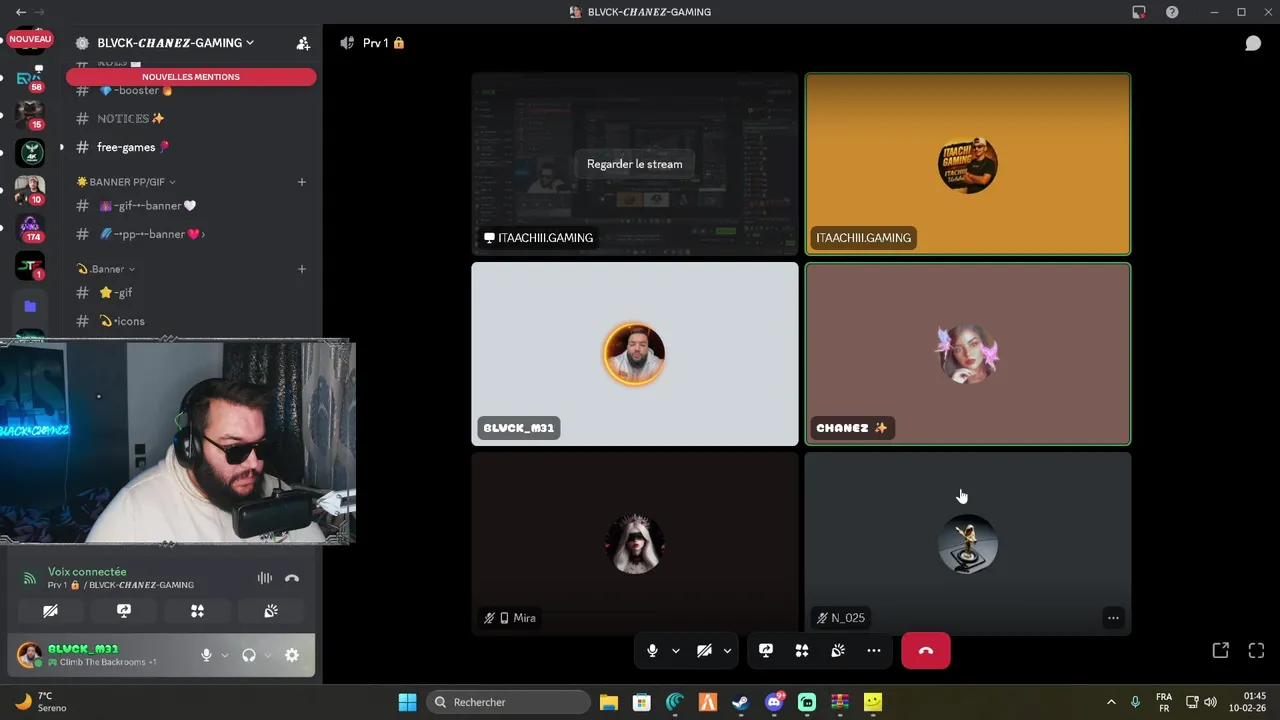Open server with 58 notification badge
The image size is (1280, 720).
[x=30, y=79]
